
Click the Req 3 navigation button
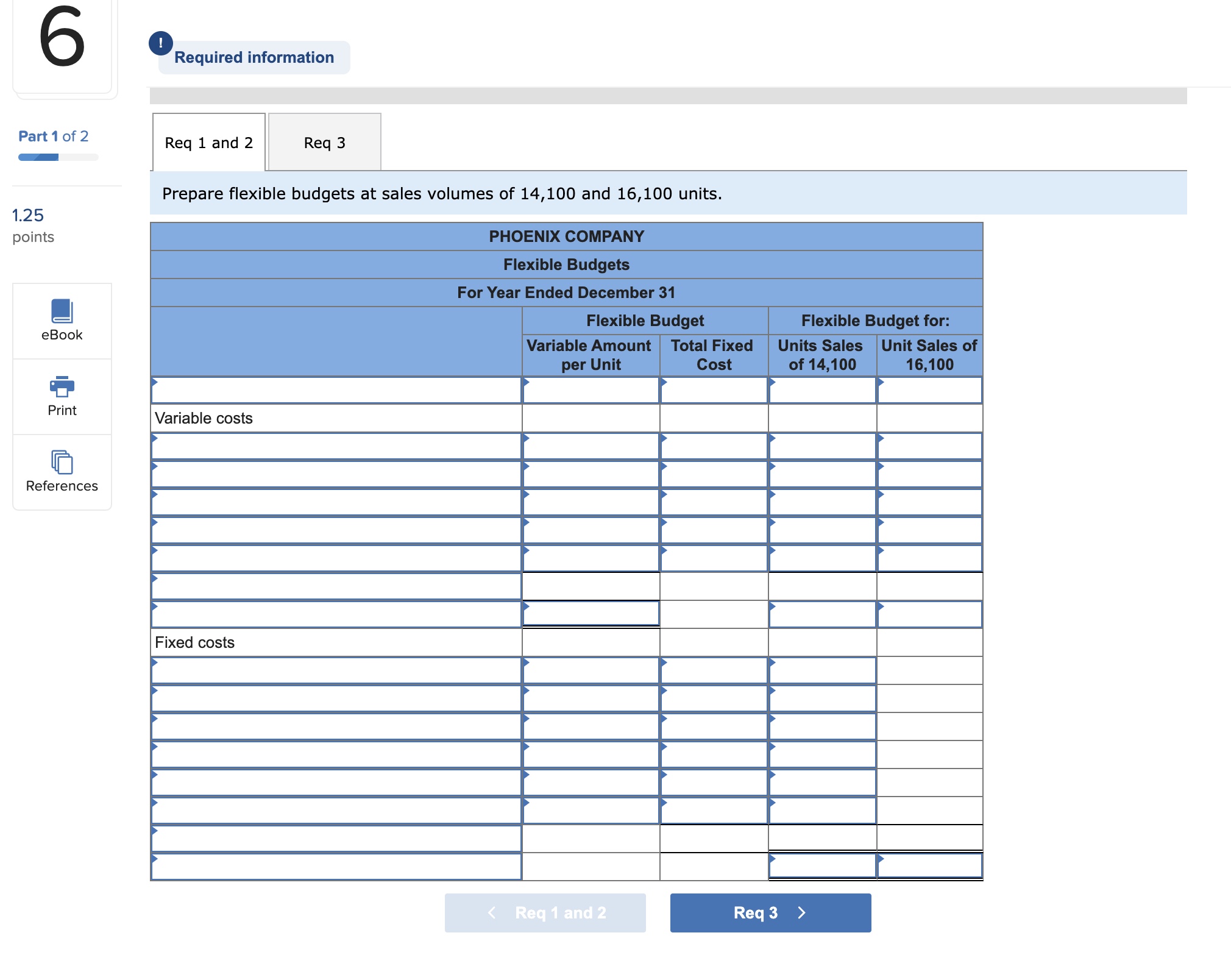(x=770, y=912)
